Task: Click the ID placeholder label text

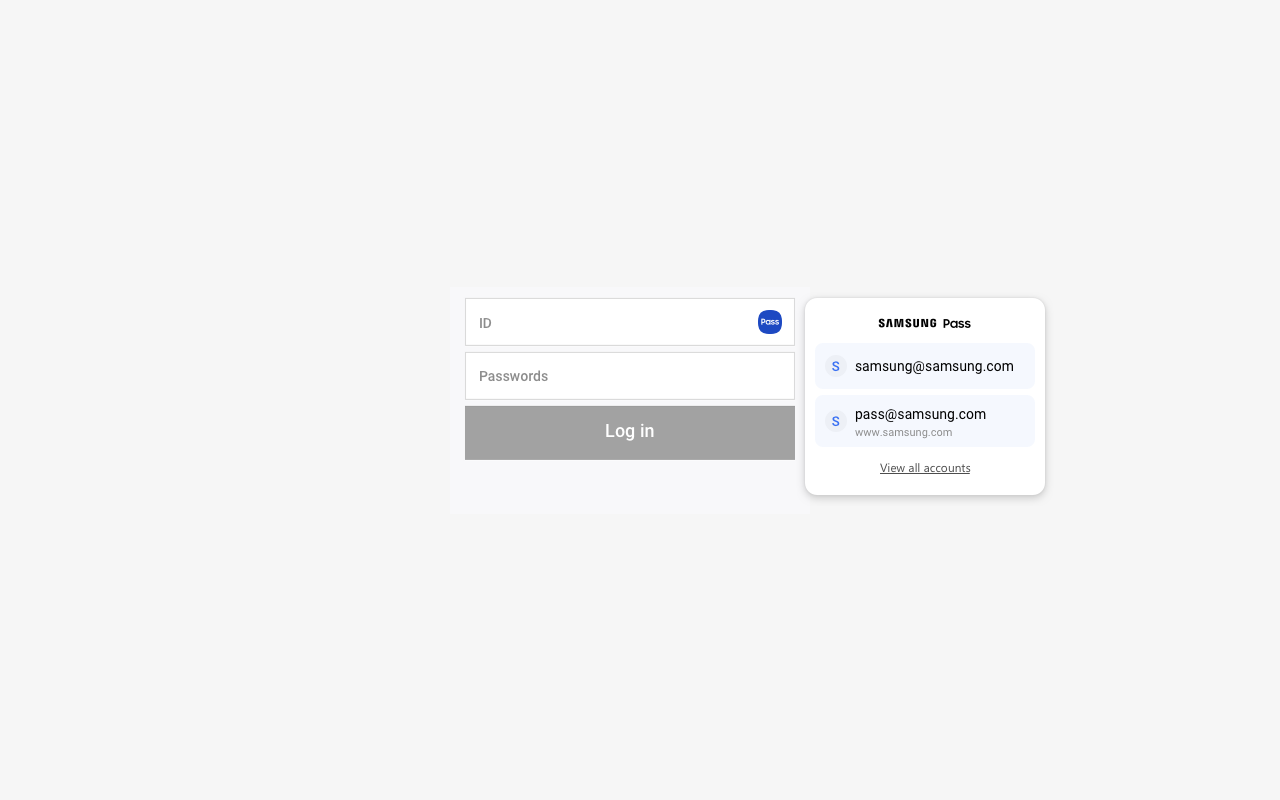Action: (x=485, y=323)
